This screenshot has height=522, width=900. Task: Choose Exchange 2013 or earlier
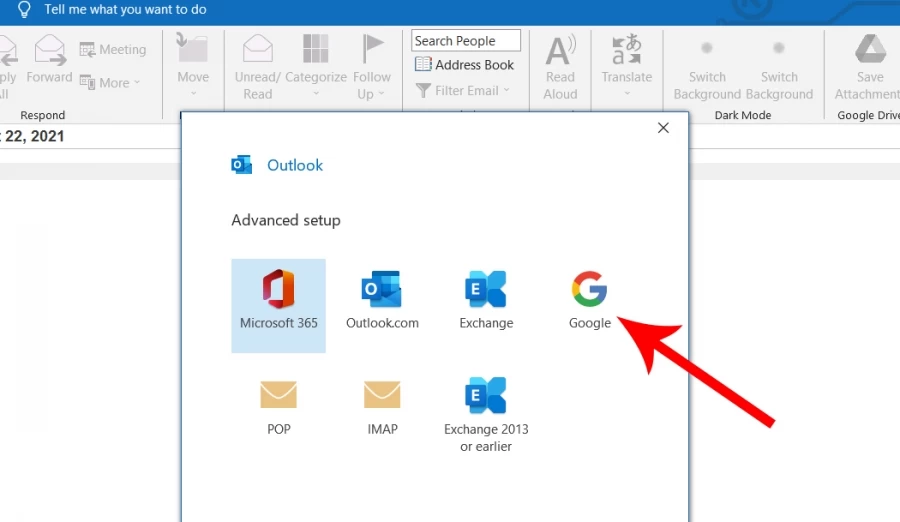pyautogui.click(x=486, y=415)
